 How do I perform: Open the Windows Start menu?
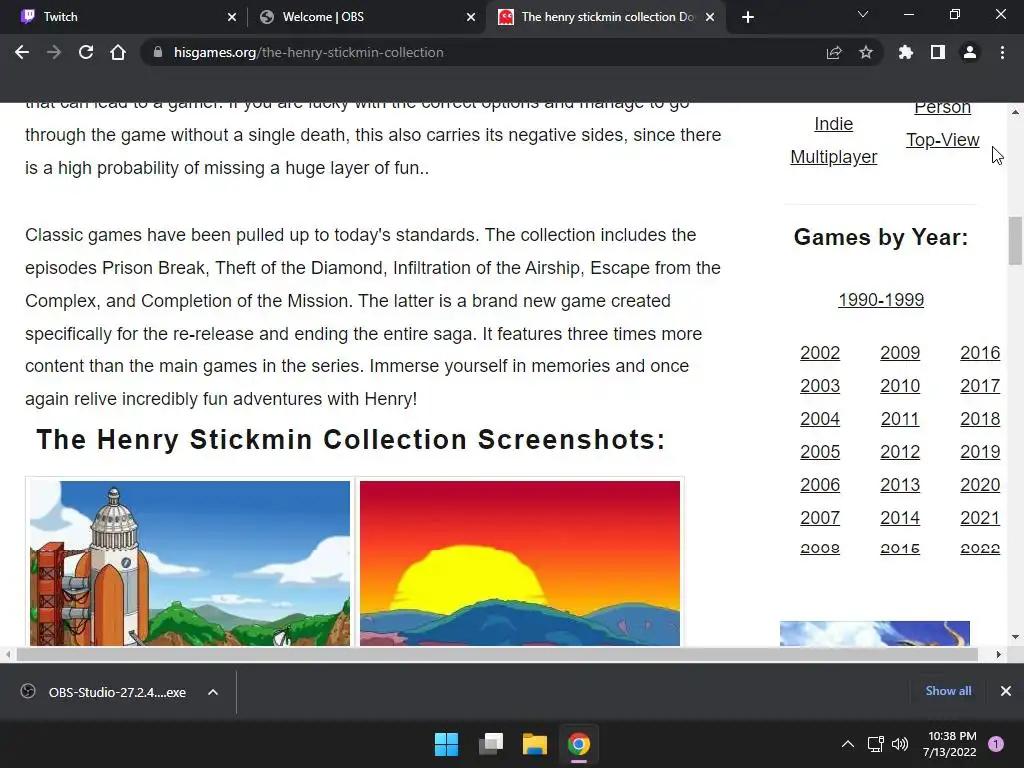pyautogui.click(x=447, y=744)
